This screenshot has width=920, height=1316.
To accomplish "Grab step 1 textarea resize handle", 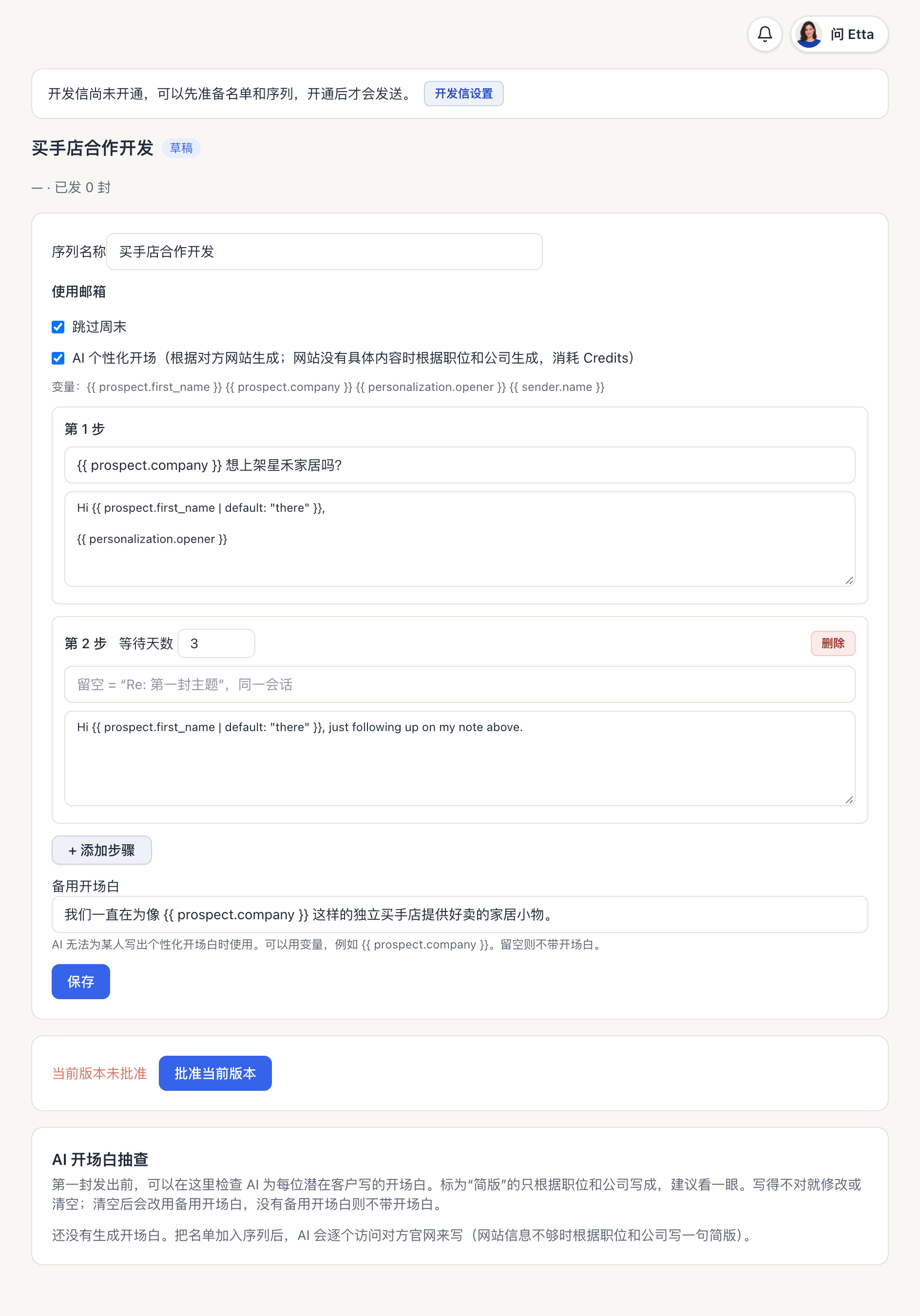I will 849,580.
